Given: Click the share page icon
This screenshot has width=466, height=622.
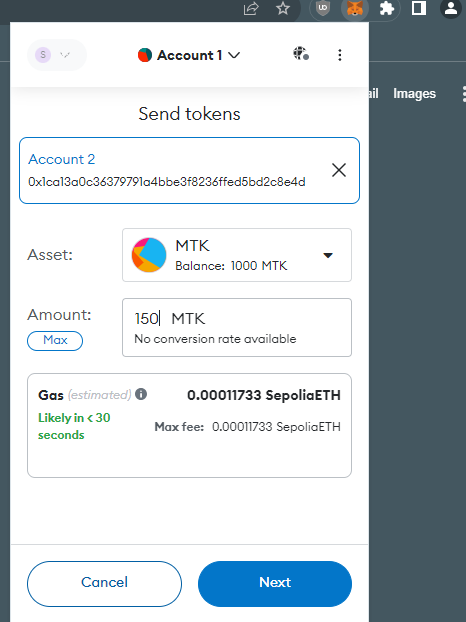Looking at the screenshot, I should click(251, 8).
